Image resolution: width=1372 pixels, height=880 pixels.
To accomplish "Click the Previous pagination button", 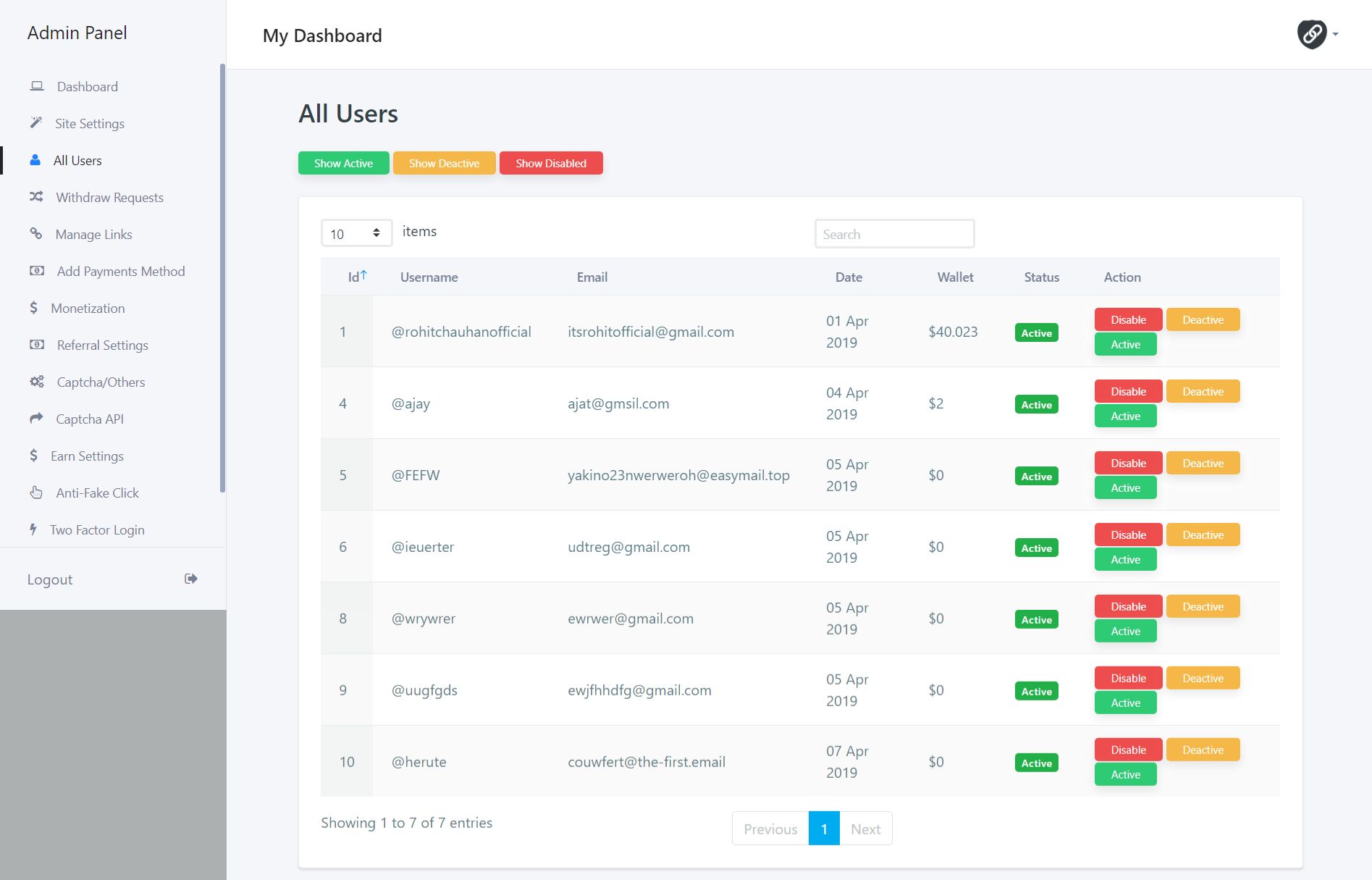I will click(770, 829).
